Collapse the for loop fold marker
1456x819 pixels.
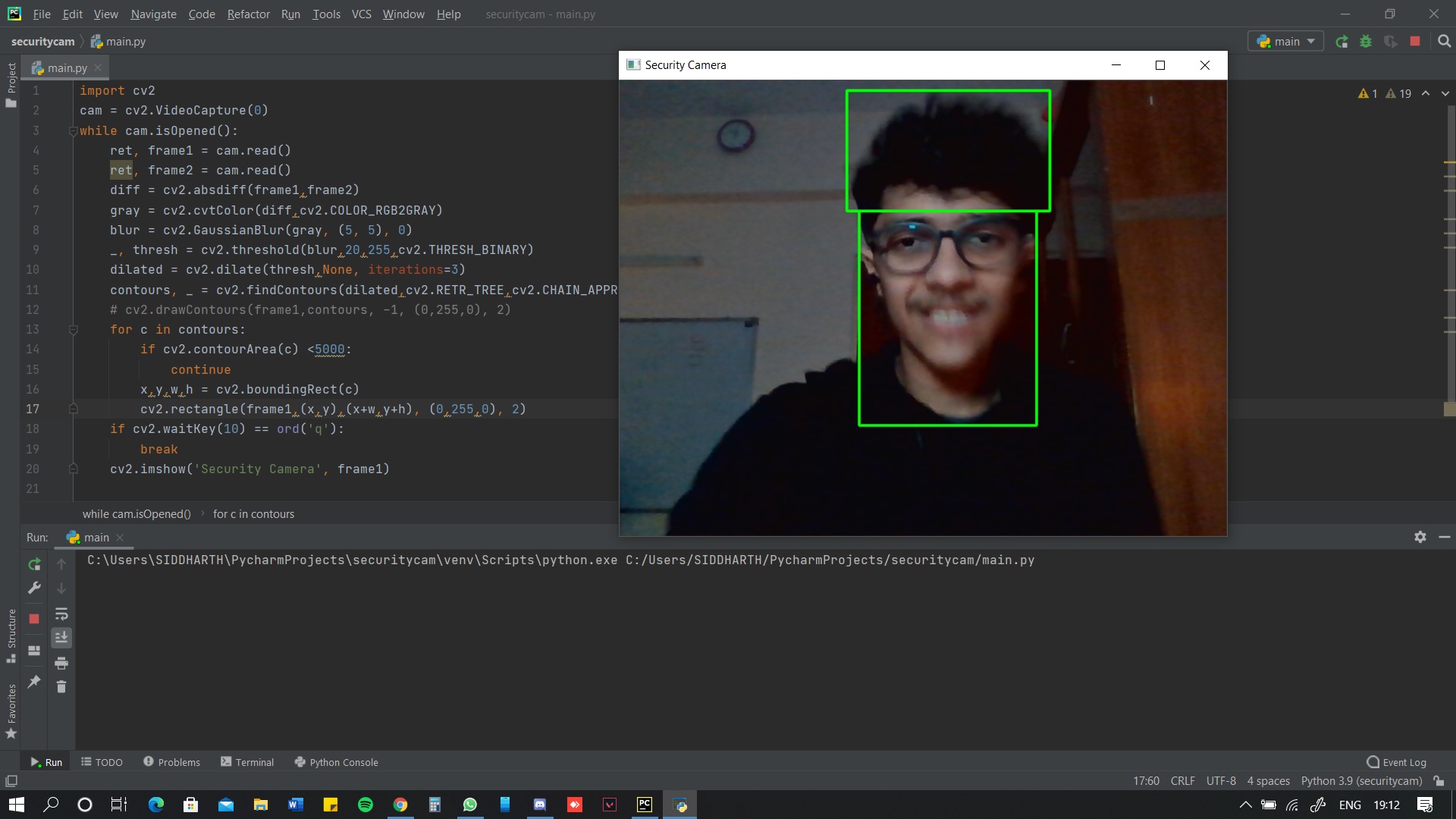click(x=74, y=330)
